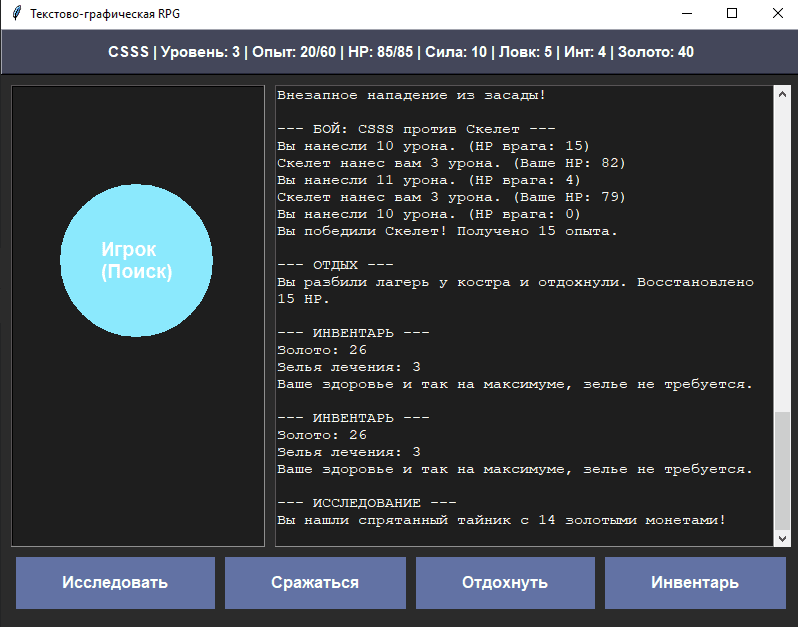Viewport: 798px width, 627px height.
Task: Click the scrollbar up arrow in log
Action: [782, 95]
